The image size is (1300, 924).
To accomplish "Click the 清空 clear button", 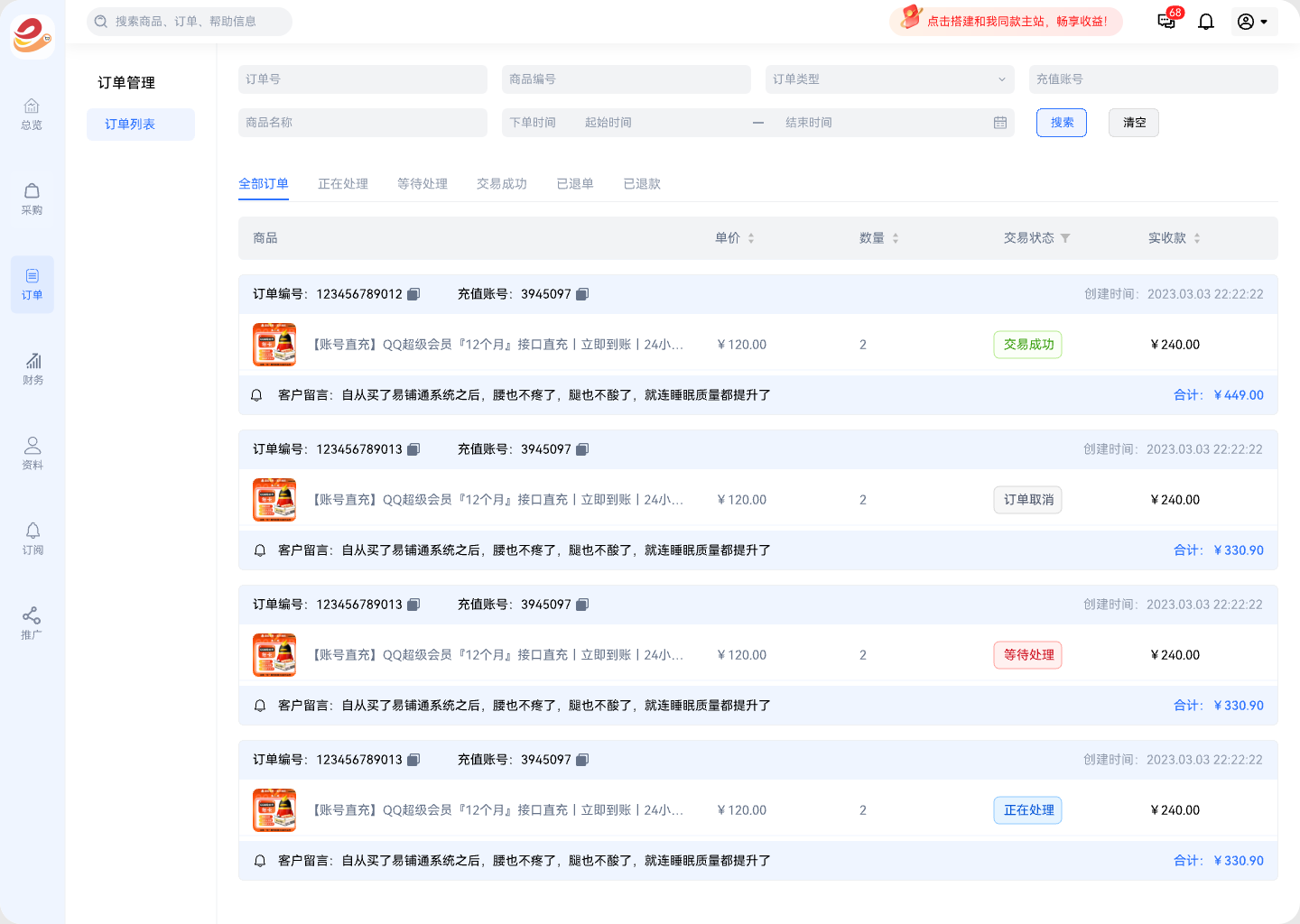I will [x=1134, y=123].
